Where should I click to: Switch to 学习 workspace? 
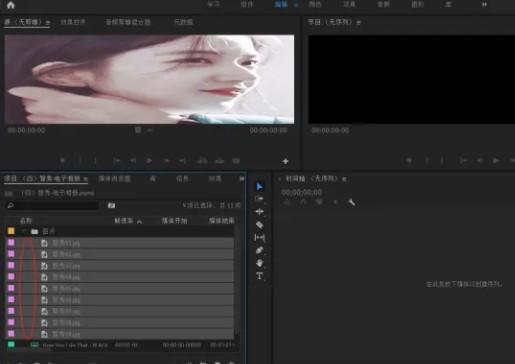[213, 4]
